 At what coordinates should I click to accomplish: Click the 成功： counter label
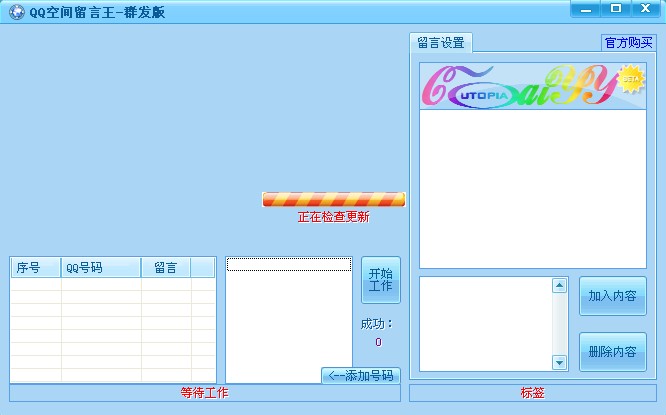[x=377, y=324]
